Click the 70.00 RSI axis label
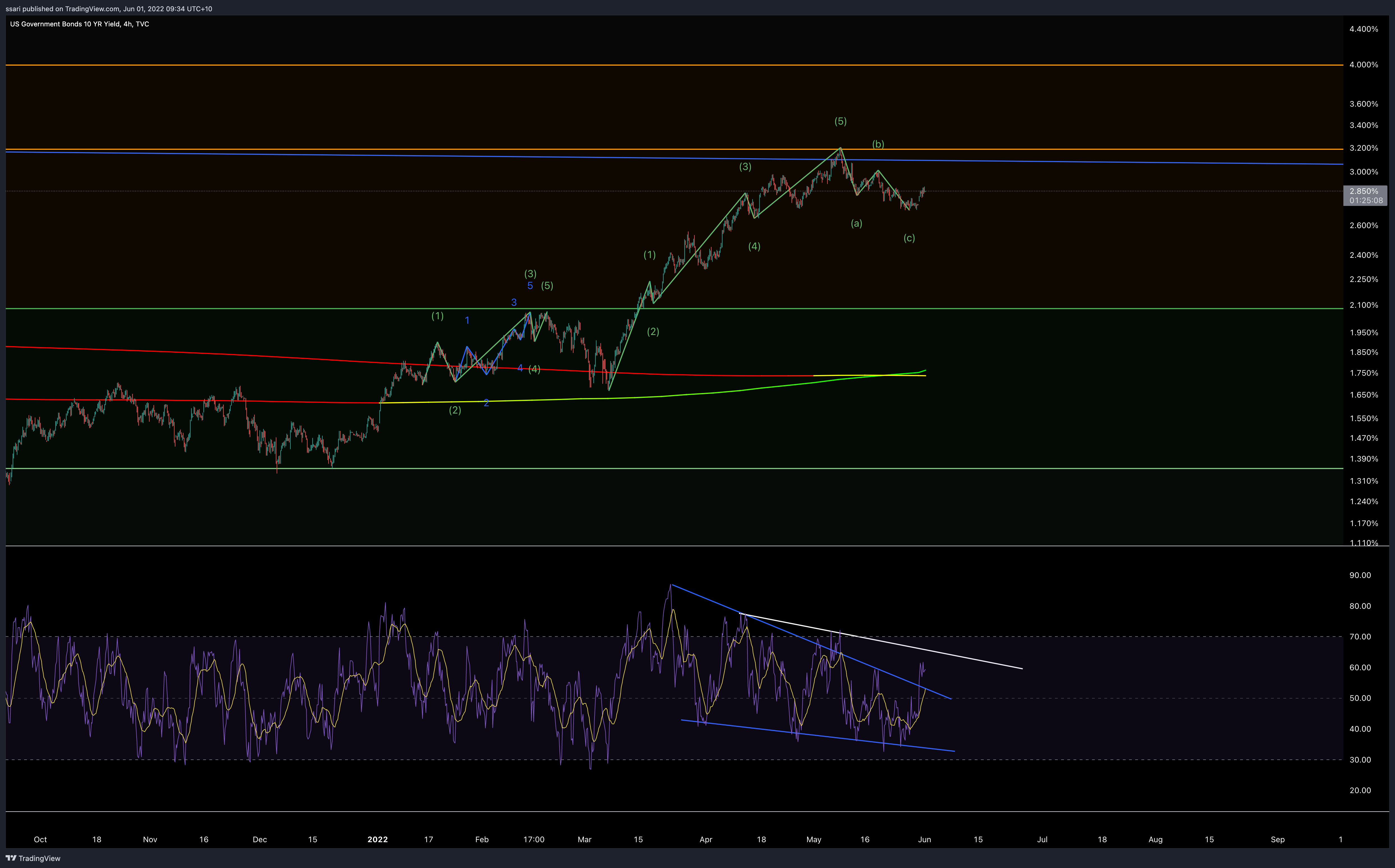 point(1360,637)
